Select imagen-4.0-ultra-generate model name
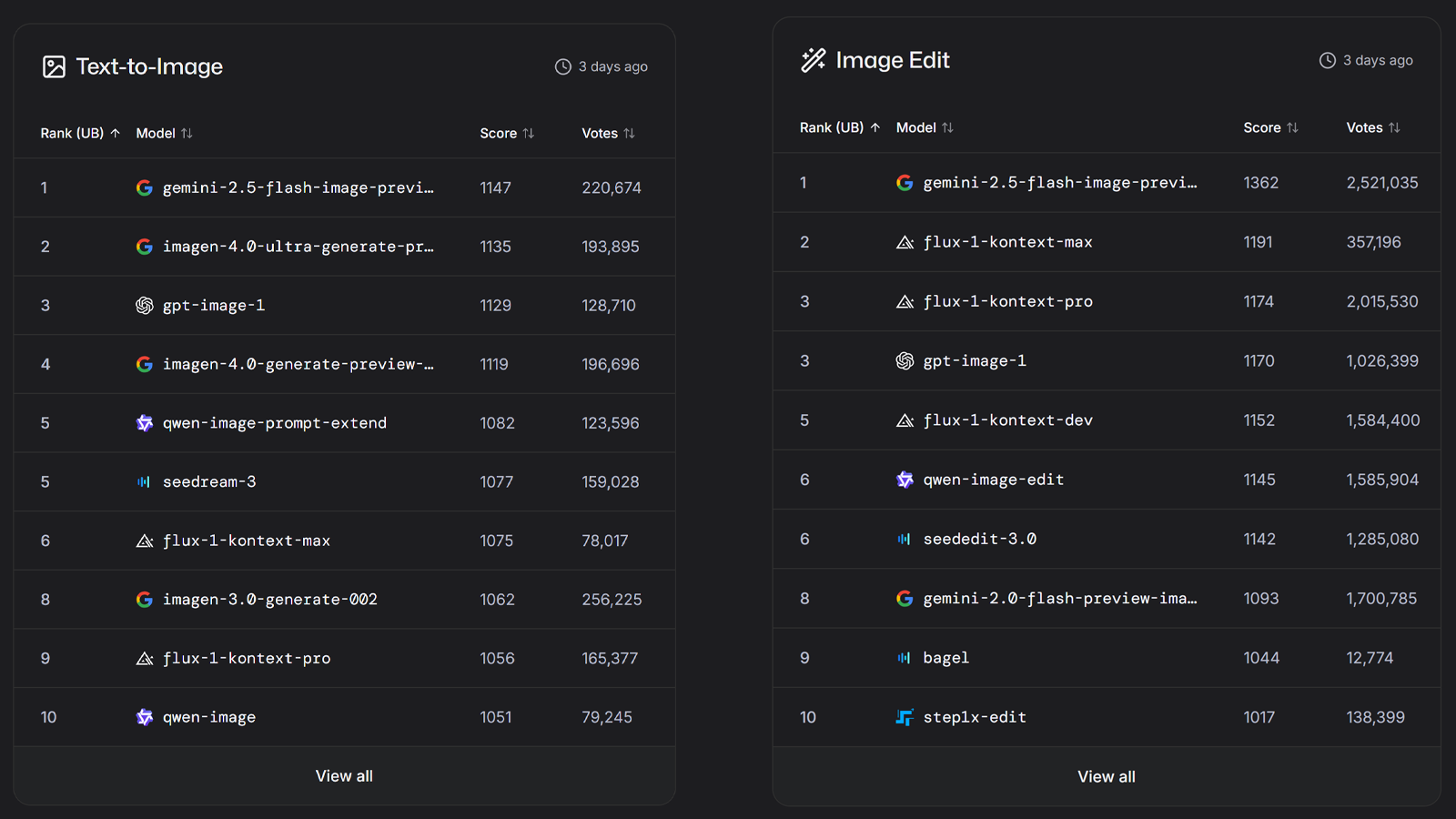 [298, 247]
